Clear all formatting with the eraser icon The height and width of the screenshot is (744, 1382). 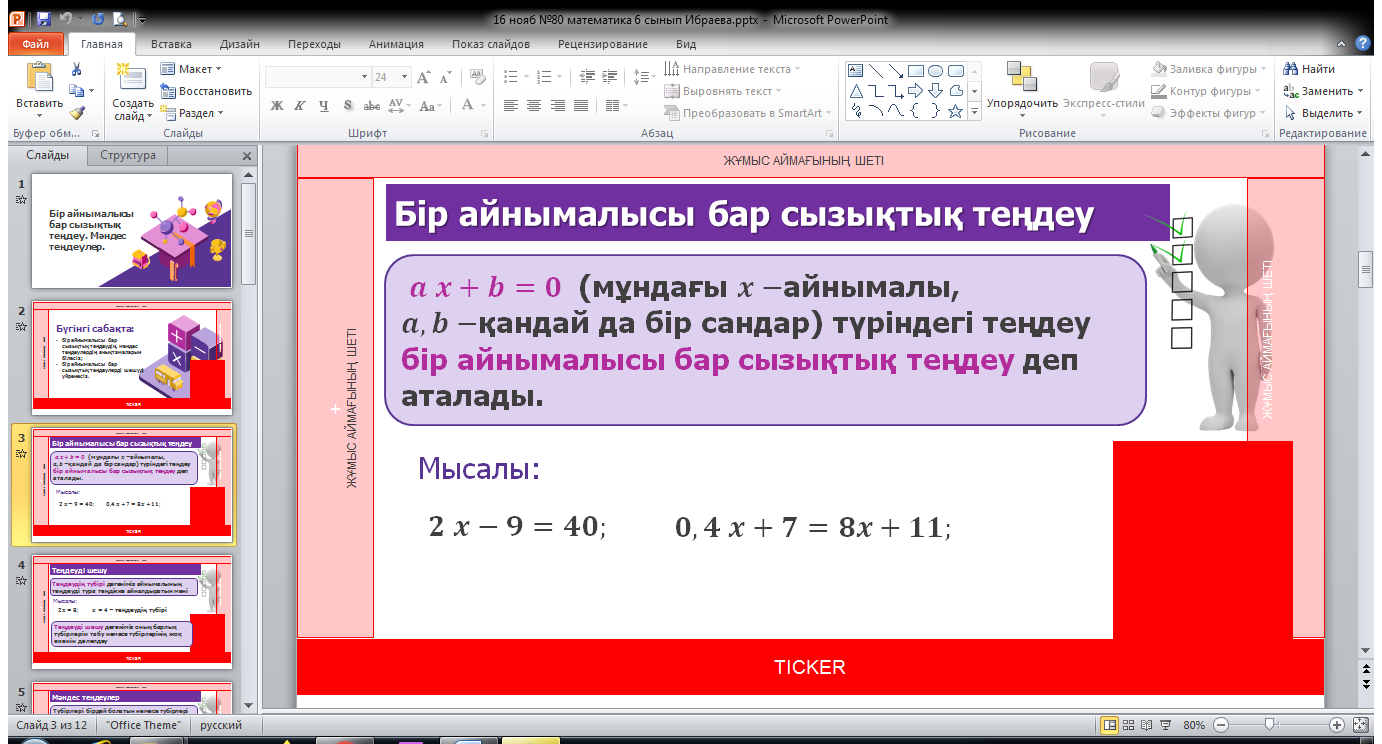click(x=476, y=77)
